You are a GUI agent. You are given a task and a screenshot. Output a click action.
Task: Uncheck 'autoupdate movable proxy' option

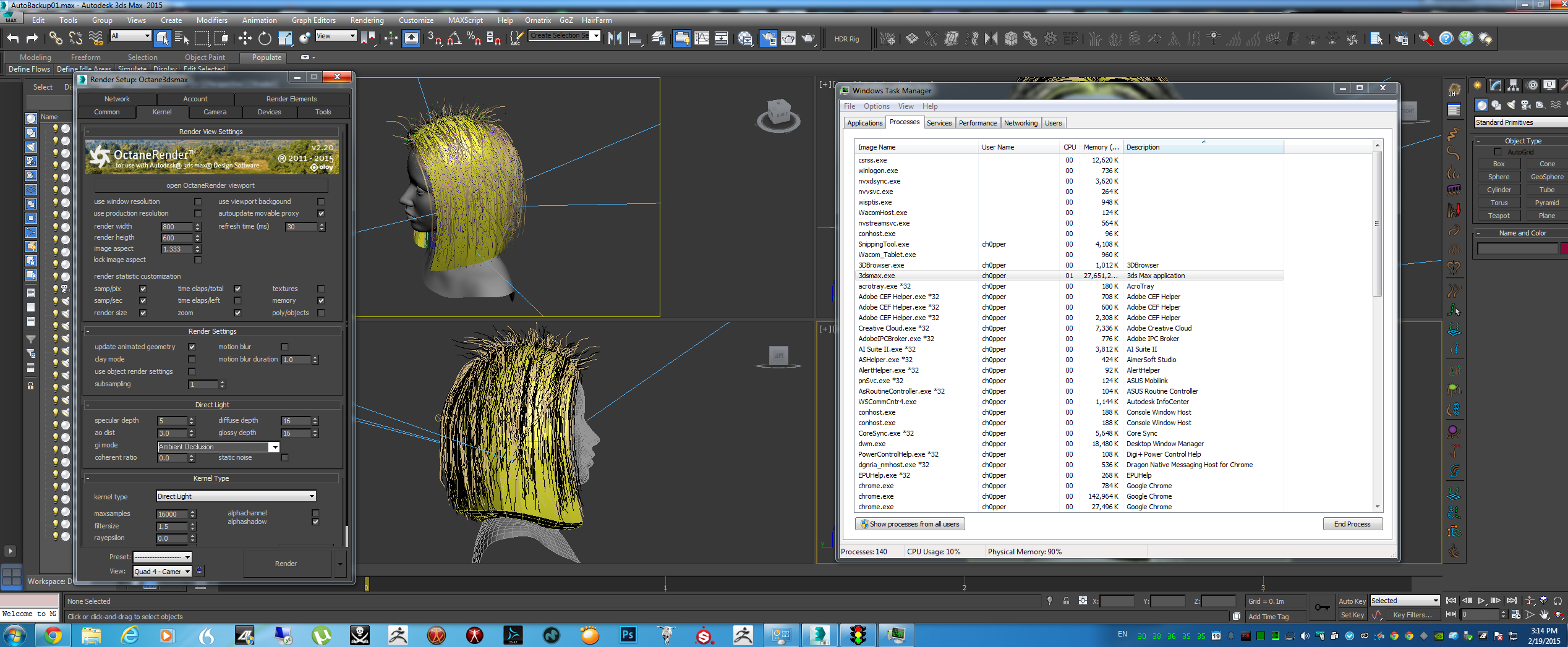point(321,213)
